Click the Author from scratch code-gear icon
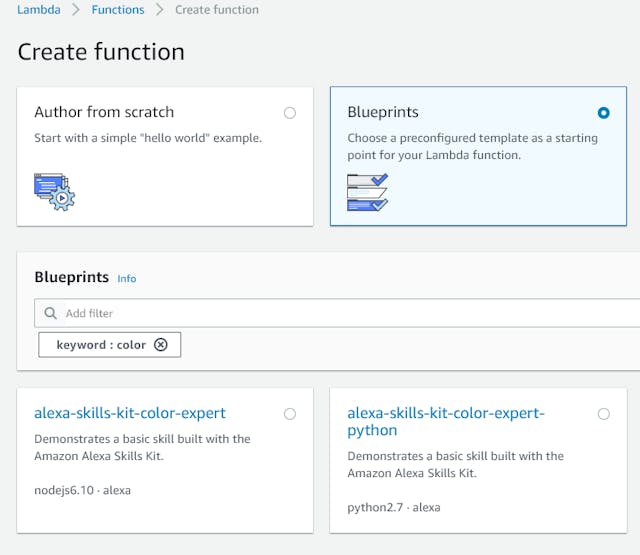640x555 pixels. pos(55,192)
